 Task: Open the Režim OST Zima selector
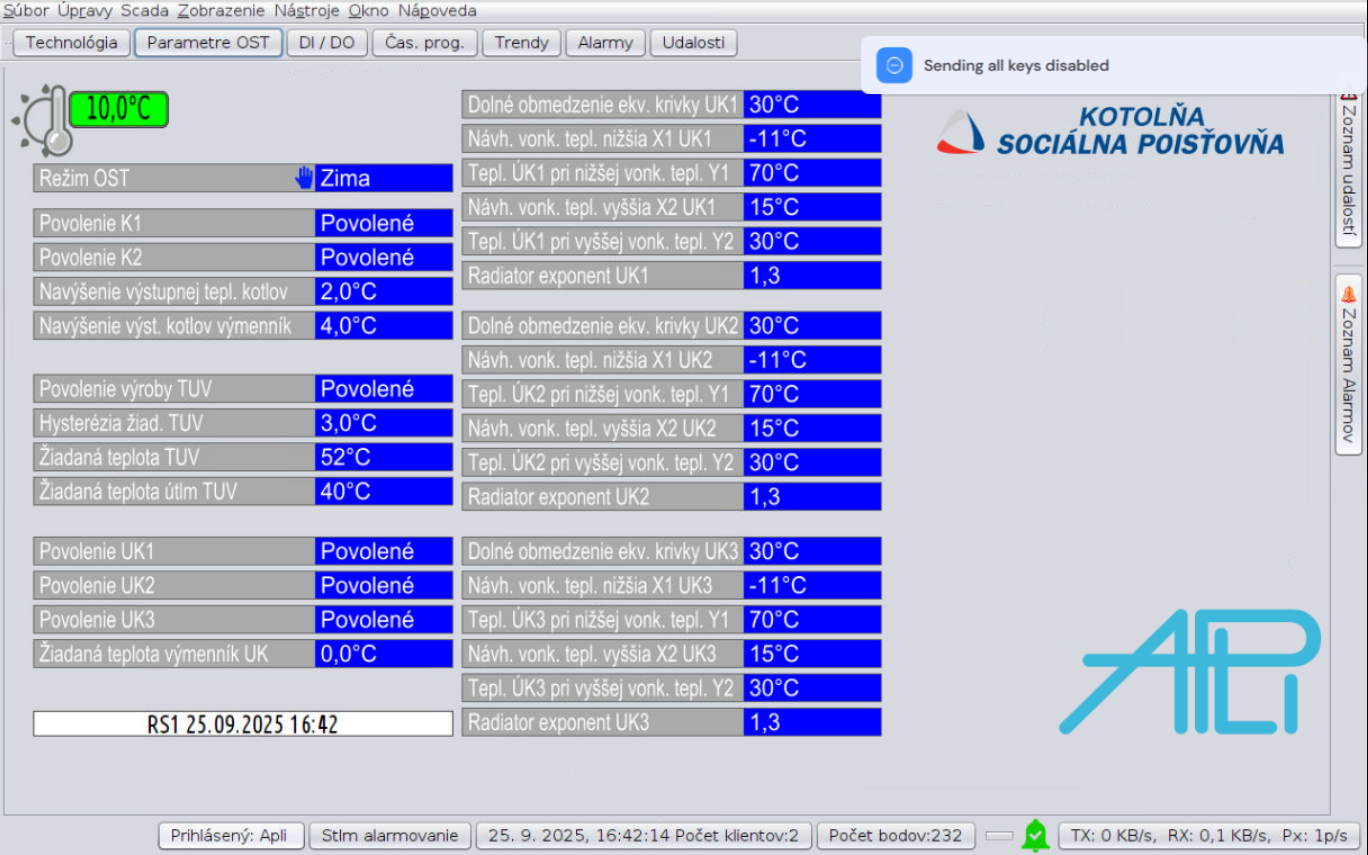[x=384, y=178]
